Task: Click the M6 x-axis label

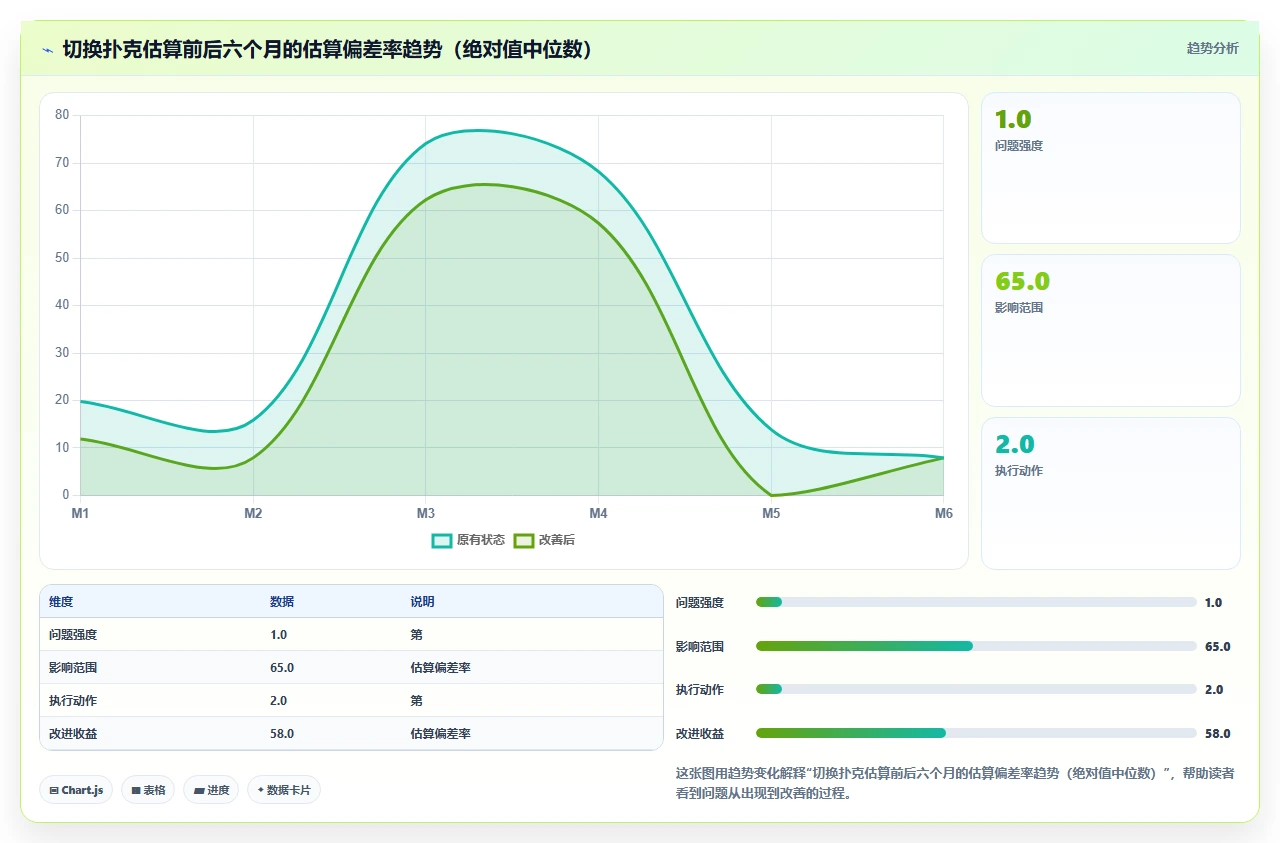Action: point(944,513)
